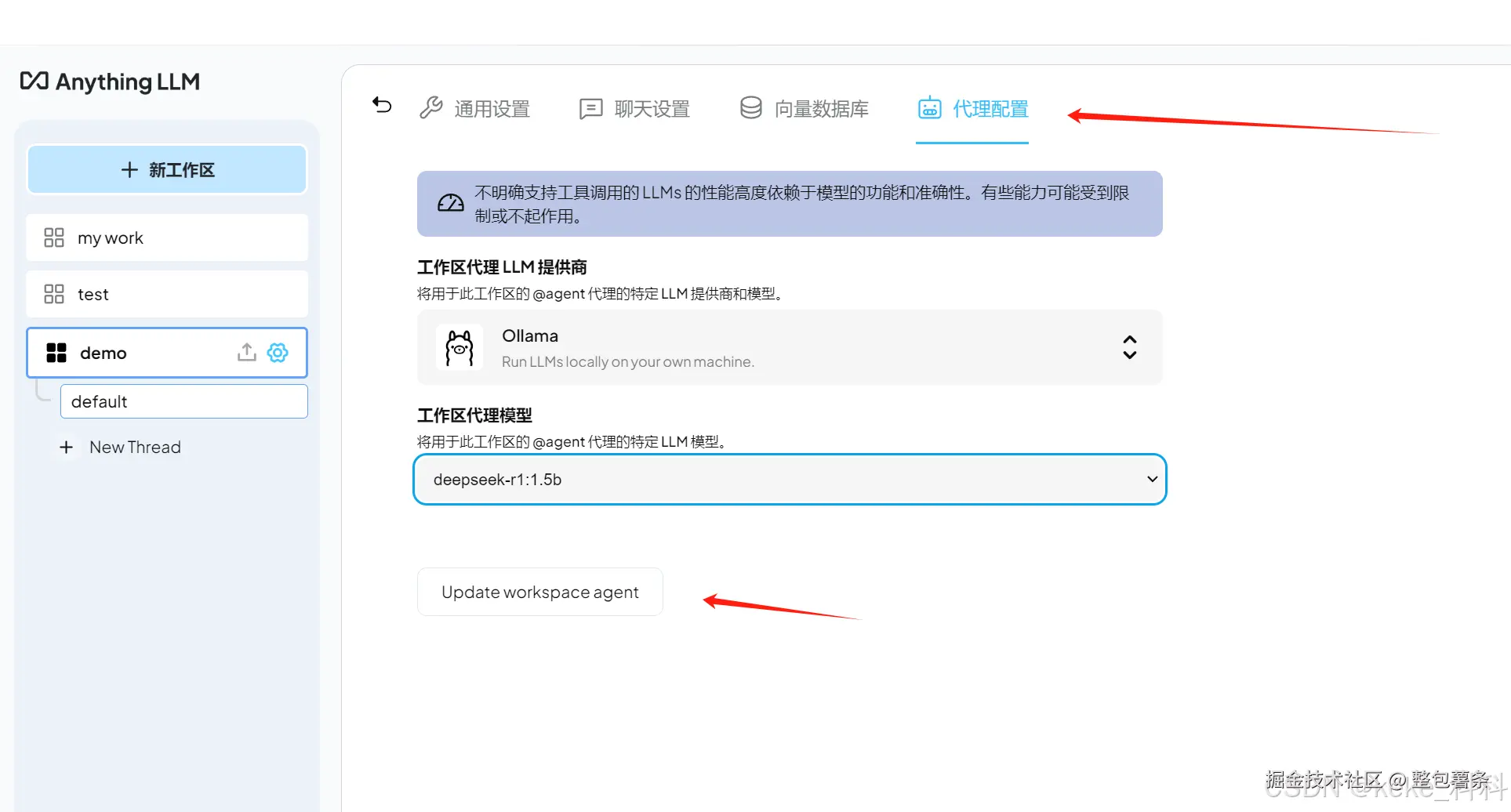The height and width of the screenshot is (812, 1511).
Task: Click the Ollama provider selector arrows
Action: point(1130,347)
